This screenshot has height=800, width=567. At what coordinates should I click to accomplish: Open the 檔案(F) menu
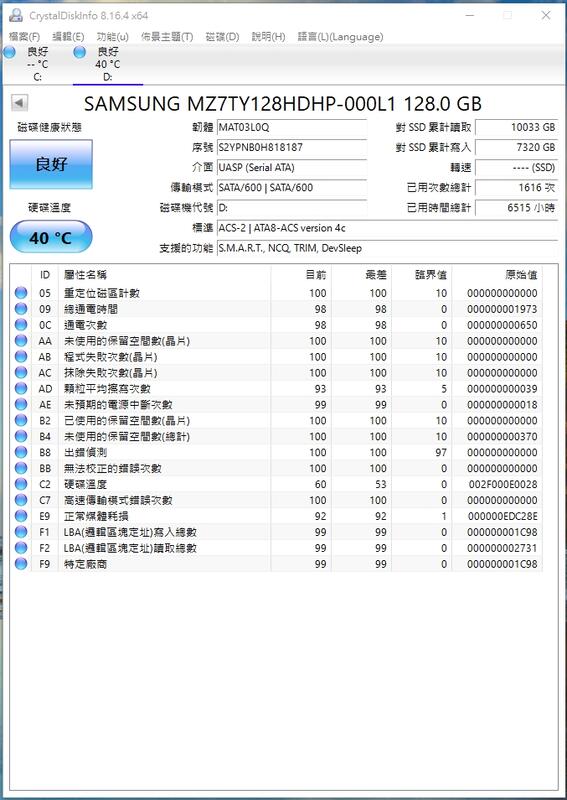pyautogui.click(x=24, y=37)
